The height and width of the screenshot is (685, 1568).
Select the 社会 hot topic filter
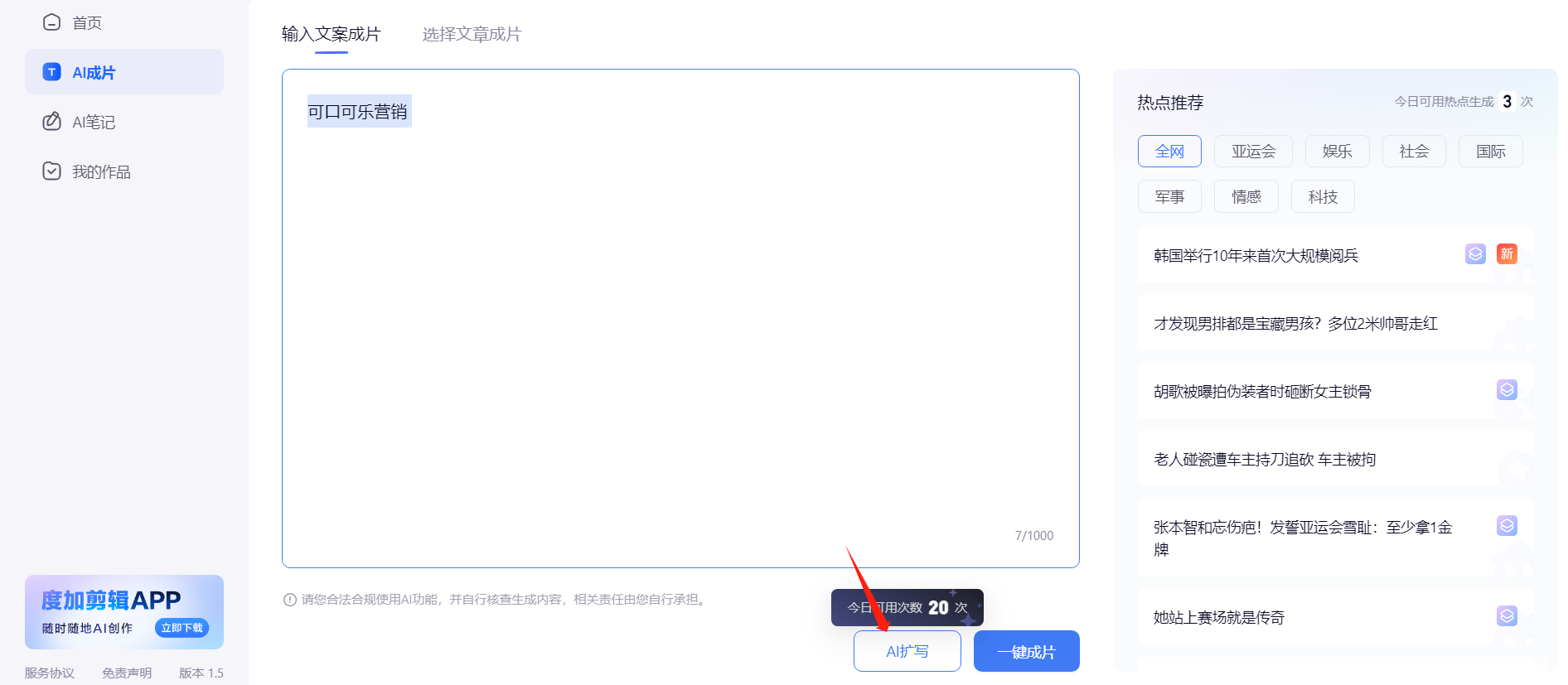[1414, 152]
